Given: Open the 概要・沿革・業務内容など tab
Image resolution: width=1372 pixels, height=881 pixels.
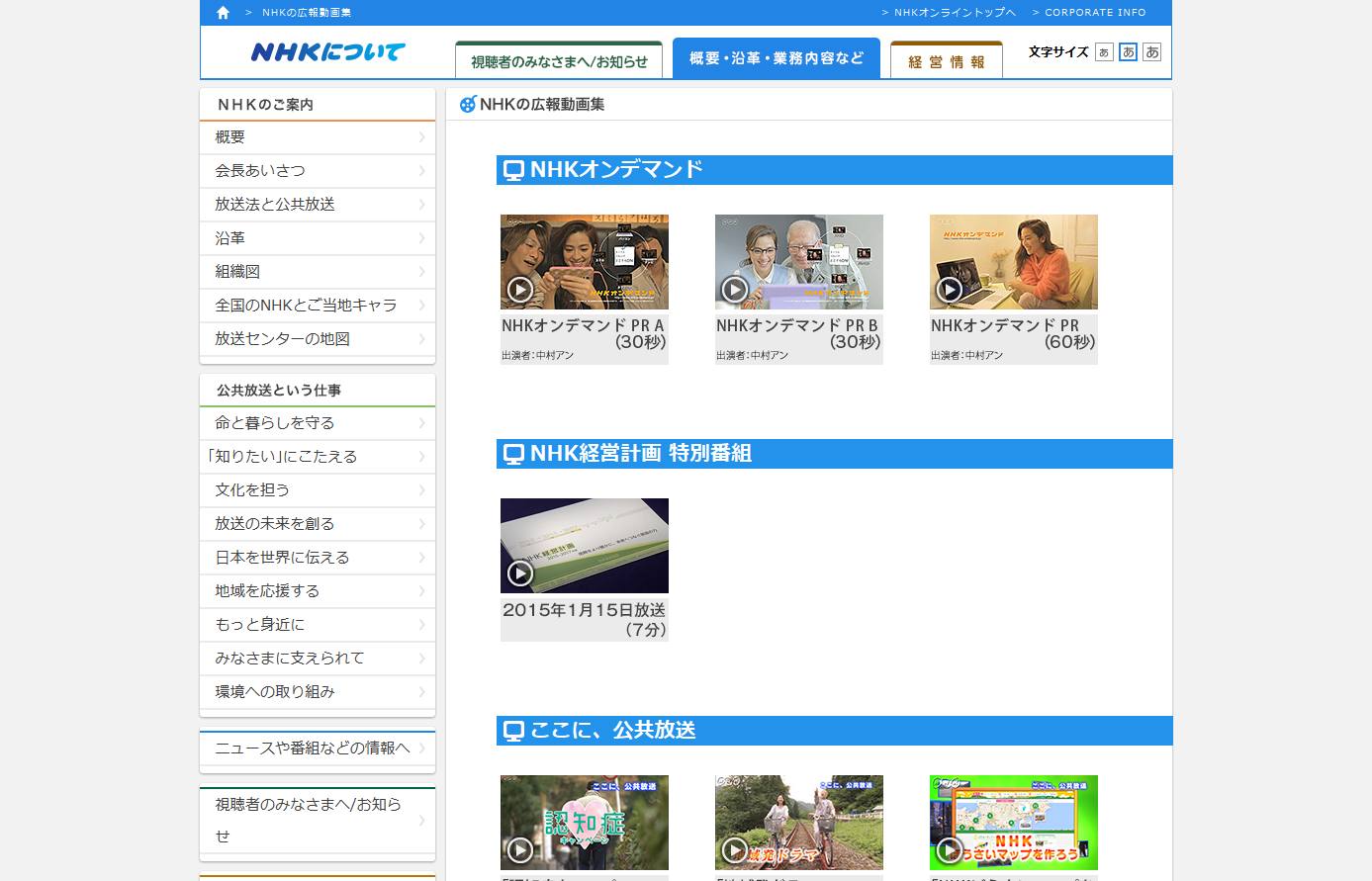Looking at the screenshot, I should 777,58.
